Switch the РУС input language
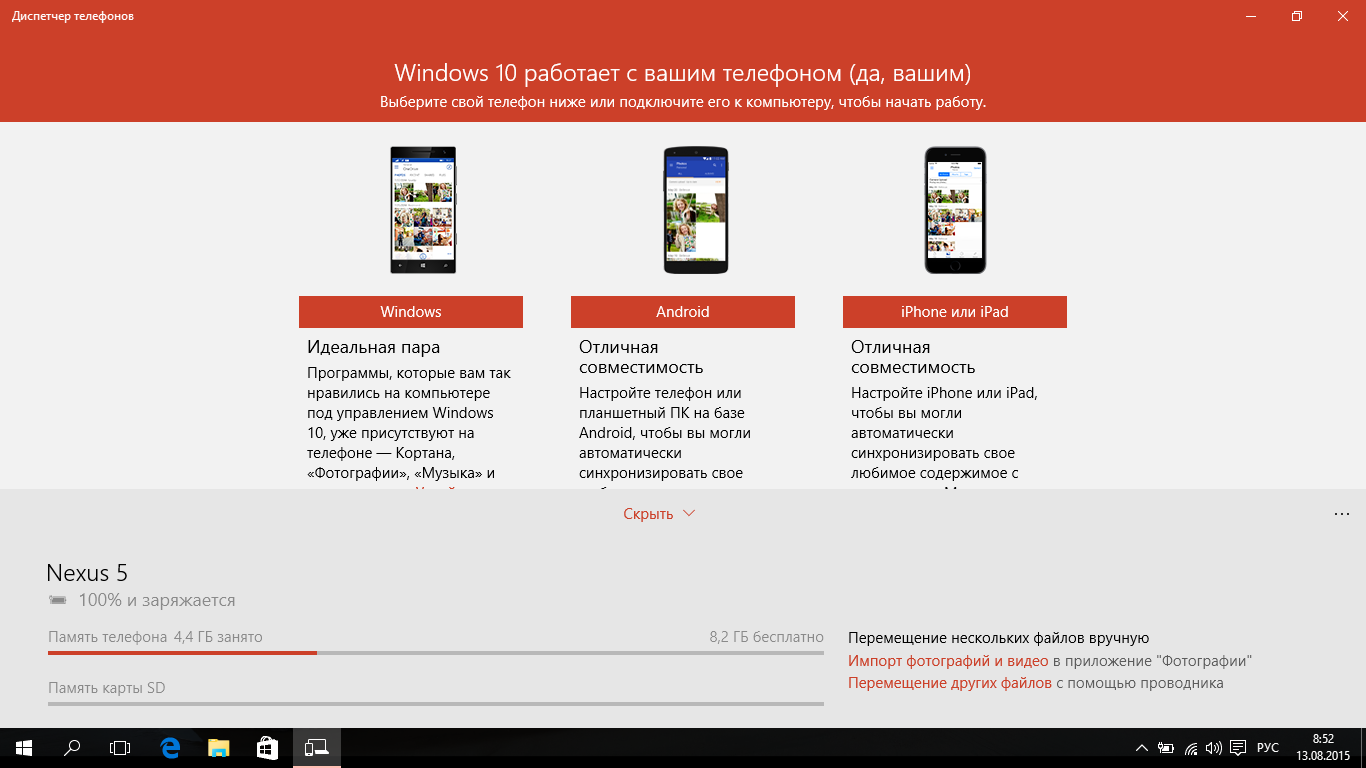This screenshot has height=768, width=1366. point(1268,748)
